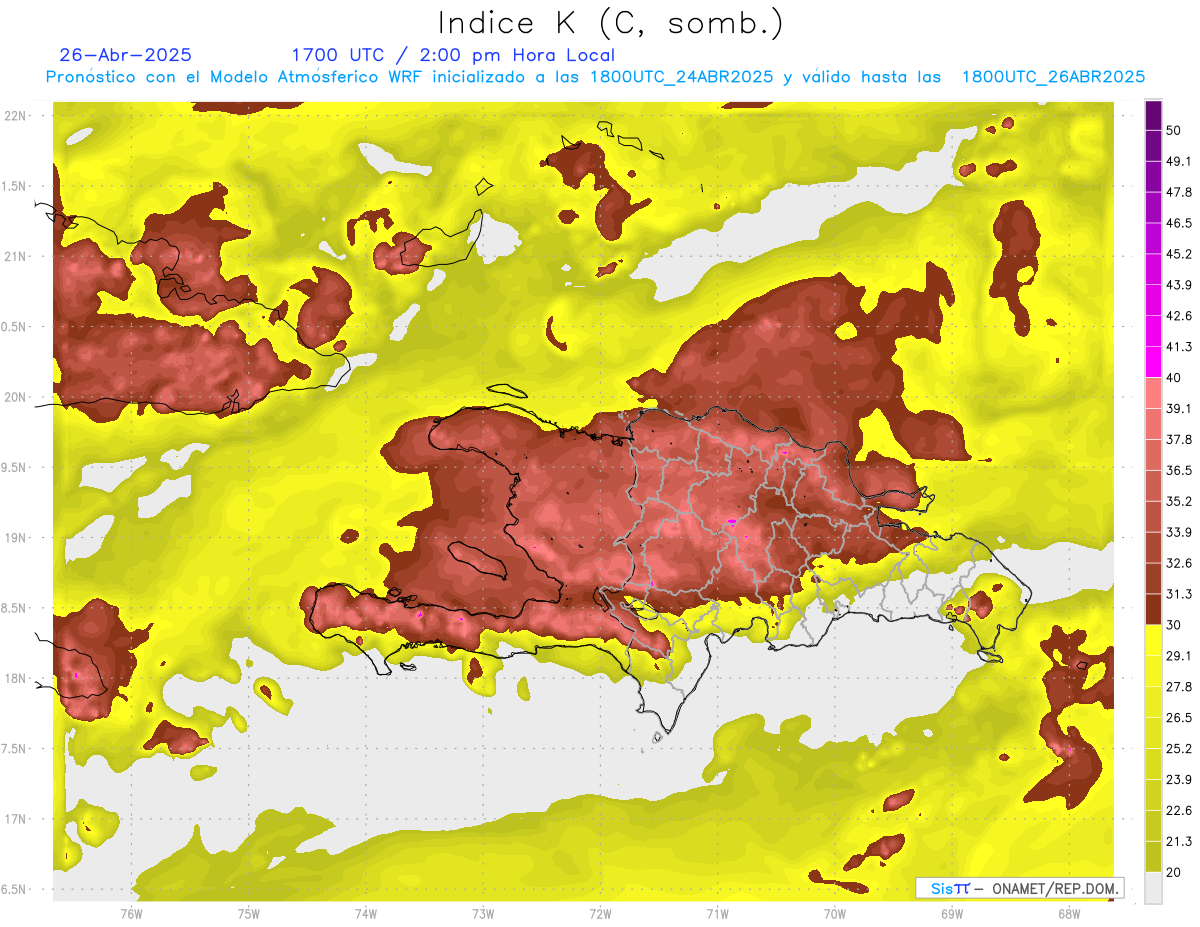Image resolution: width=1200 pixels, height=927 pixels.
Task: Click the '73W' longitude label
Action: coord(483,914)
